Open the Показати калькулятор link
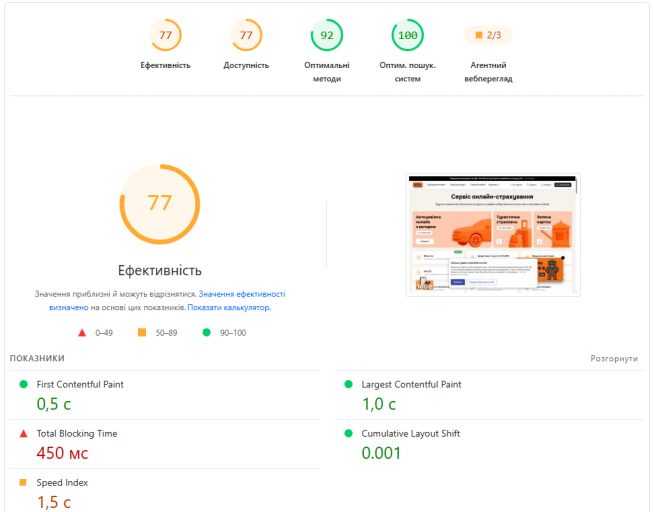The image size is (654, 512). coord(229,307)
